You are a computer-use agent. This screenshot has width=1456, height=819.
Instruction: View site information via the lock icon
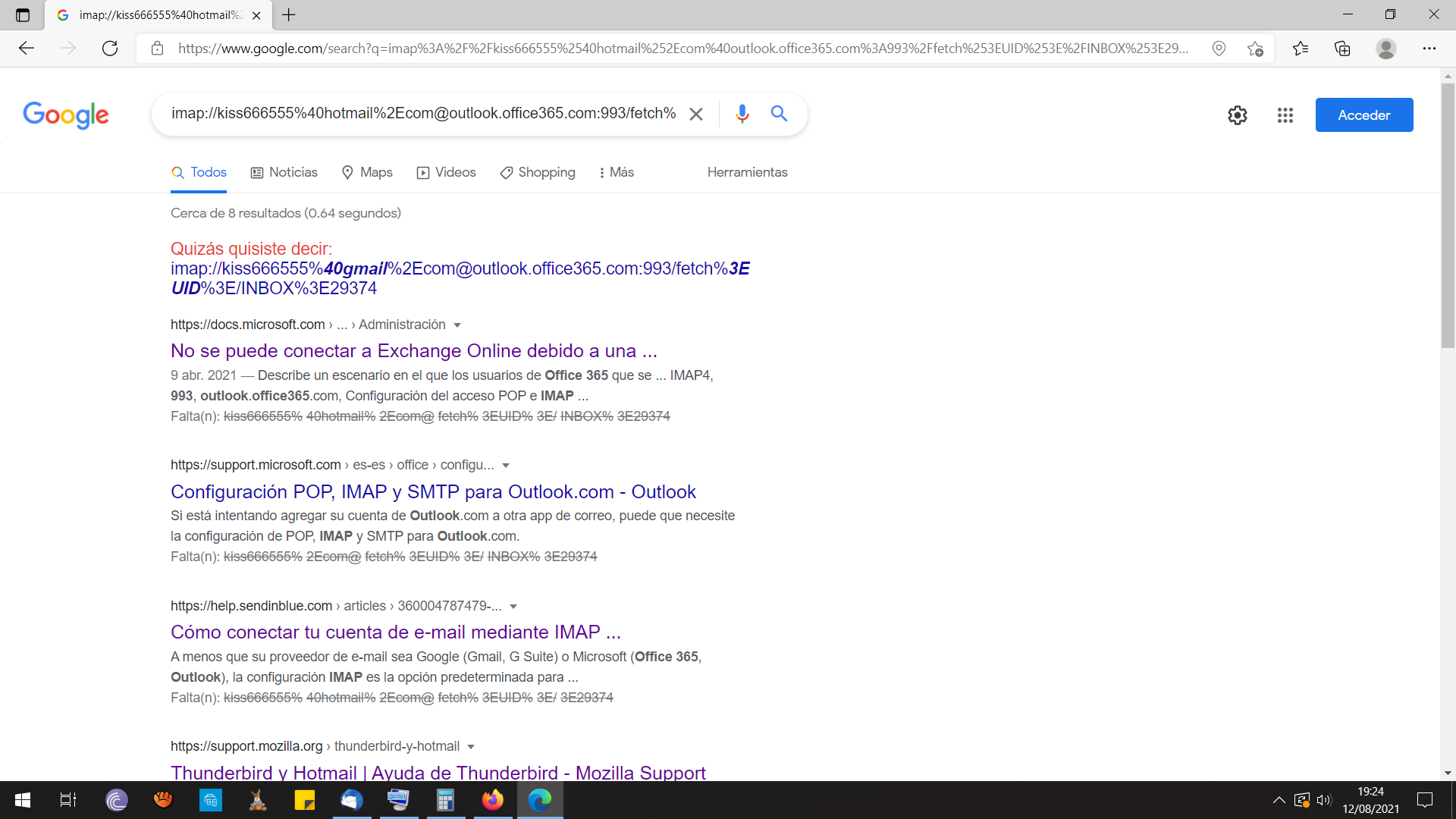[x=157, y=49]
